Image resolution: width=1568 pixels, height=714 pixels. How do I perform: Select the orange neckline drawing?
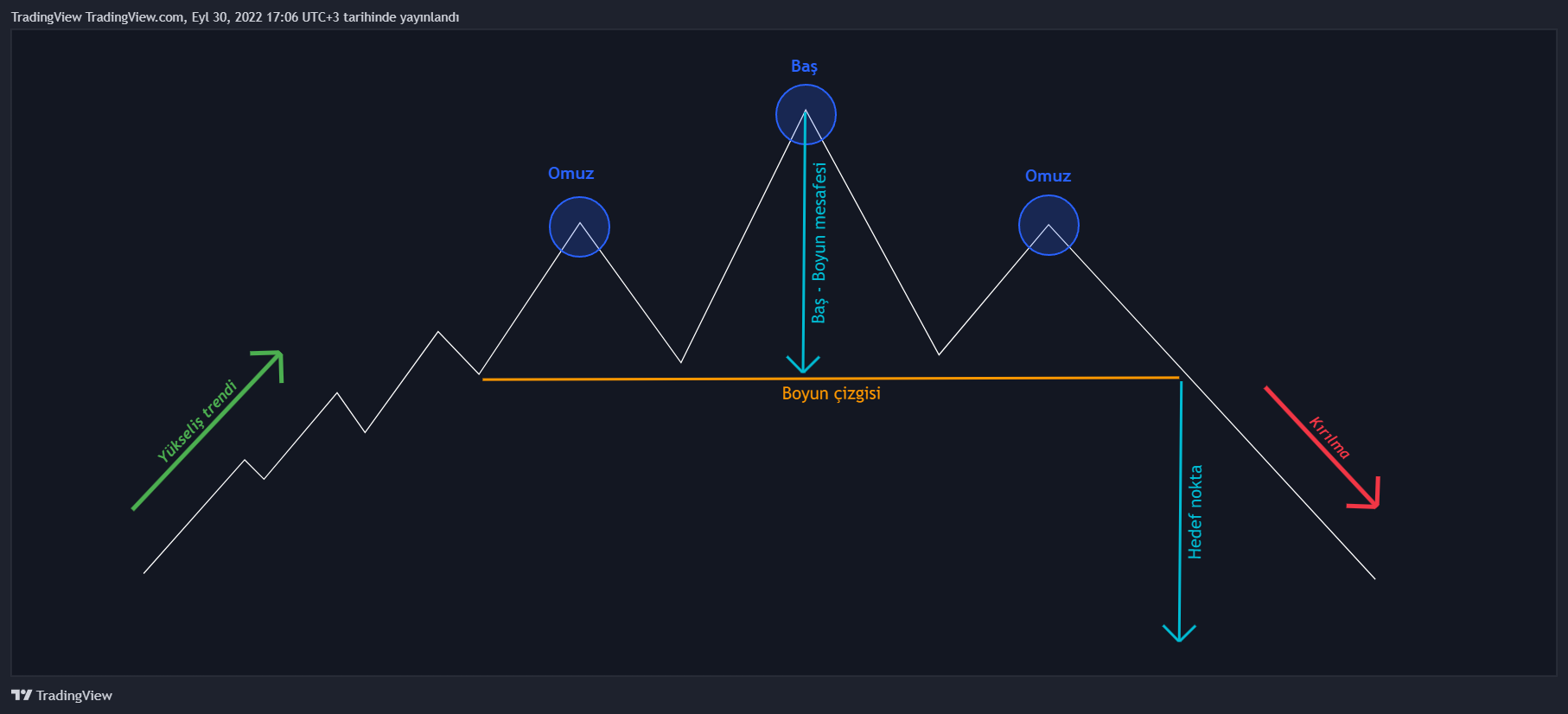tap(831, 379)
